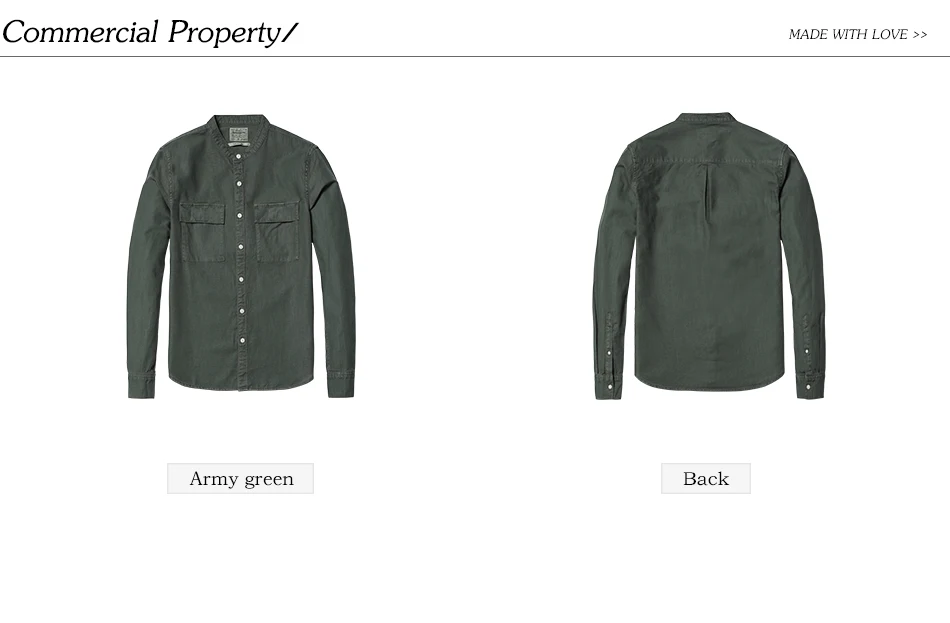Click the left cuff button on back shirt
The image size is (950, 623).
pyautogui.click(x=610, y=385)
